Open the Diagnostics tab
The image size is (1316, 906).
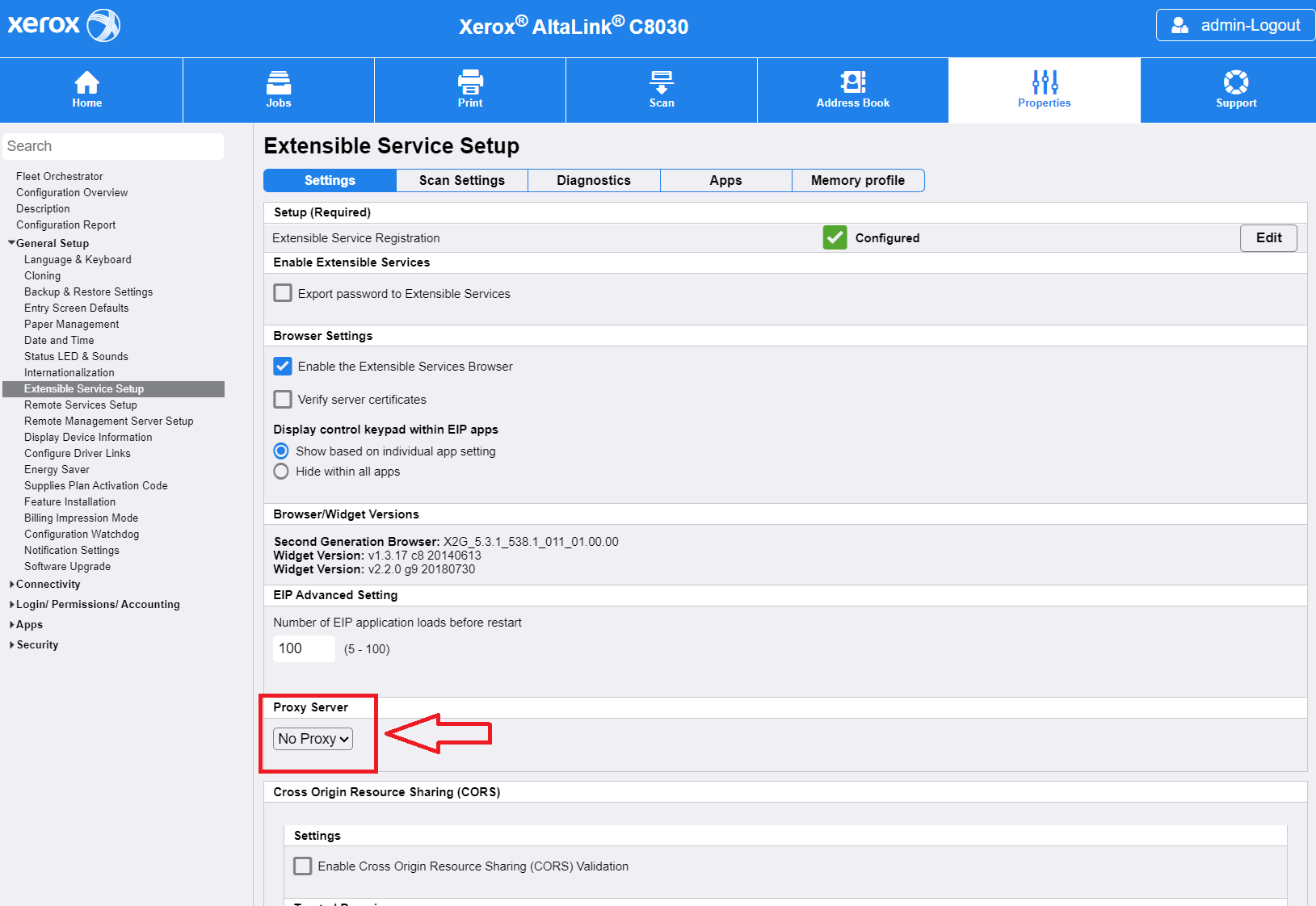pos(594,181)
